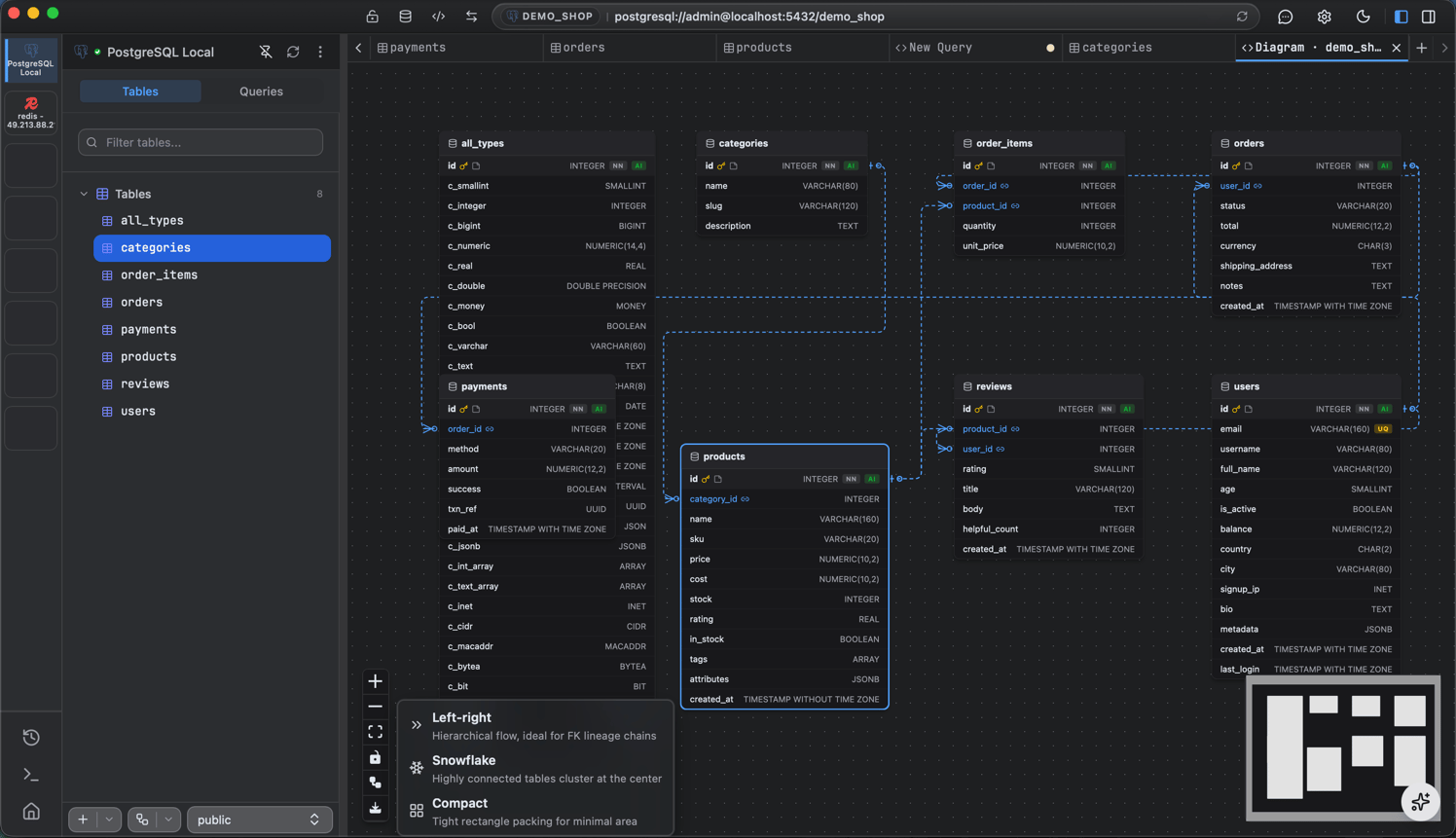Image resolution: width=1456 pixels, height=838 pixels.
Task: Click the sparkle AI assistant button
Action: click(x=1420, y=802)
